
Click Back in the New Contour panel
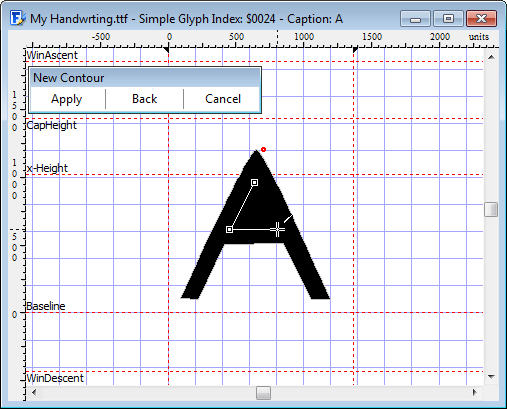coord(145,99)
